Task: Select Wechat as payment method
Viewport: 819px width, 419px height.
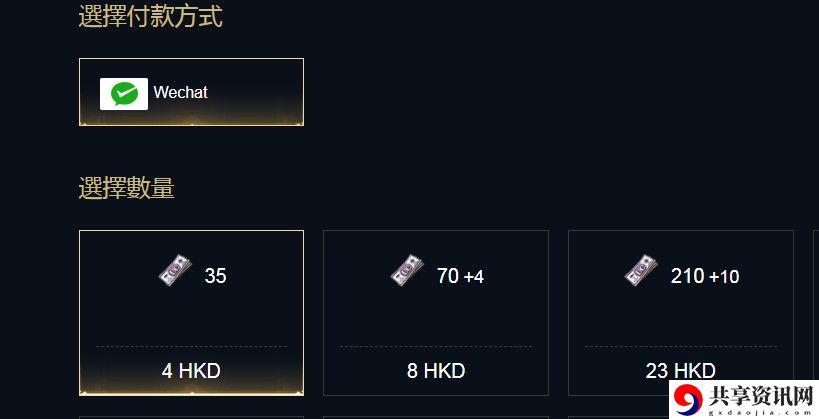Action: (191, 92)
